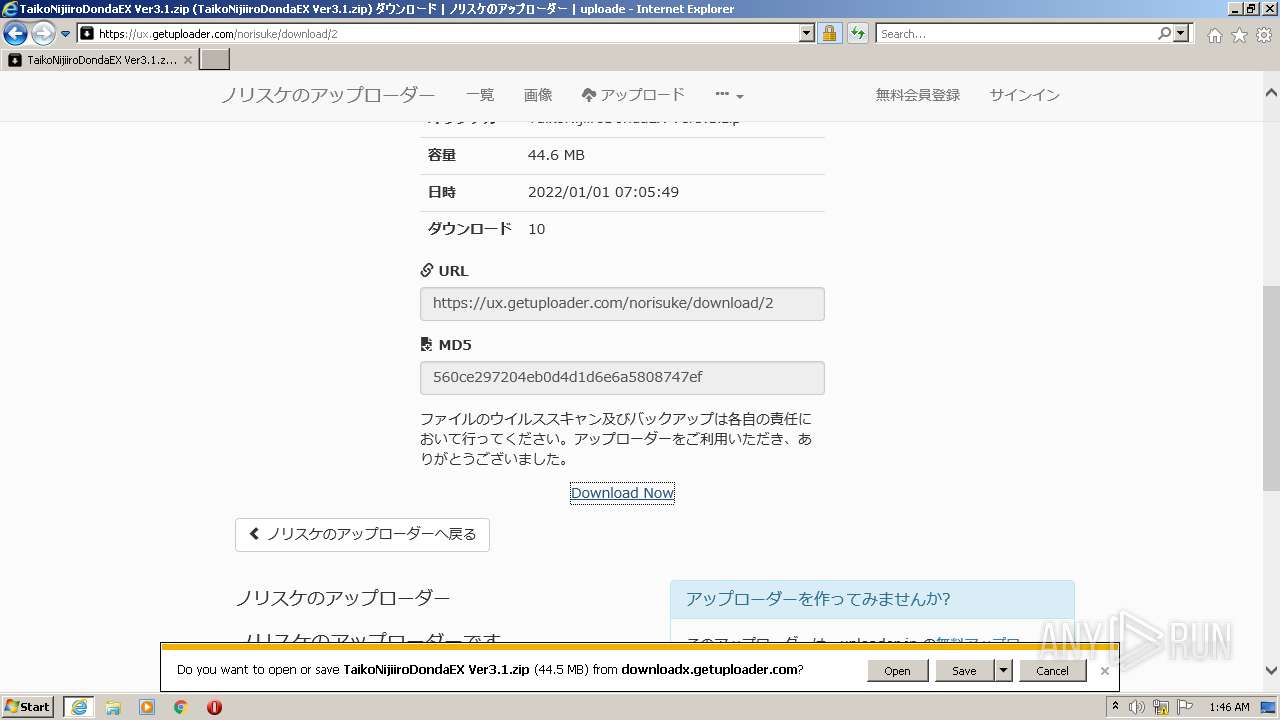Viewport: 1280px width, 720px height.
Task: Click the cloud upload icon
Action: (588, 95)
